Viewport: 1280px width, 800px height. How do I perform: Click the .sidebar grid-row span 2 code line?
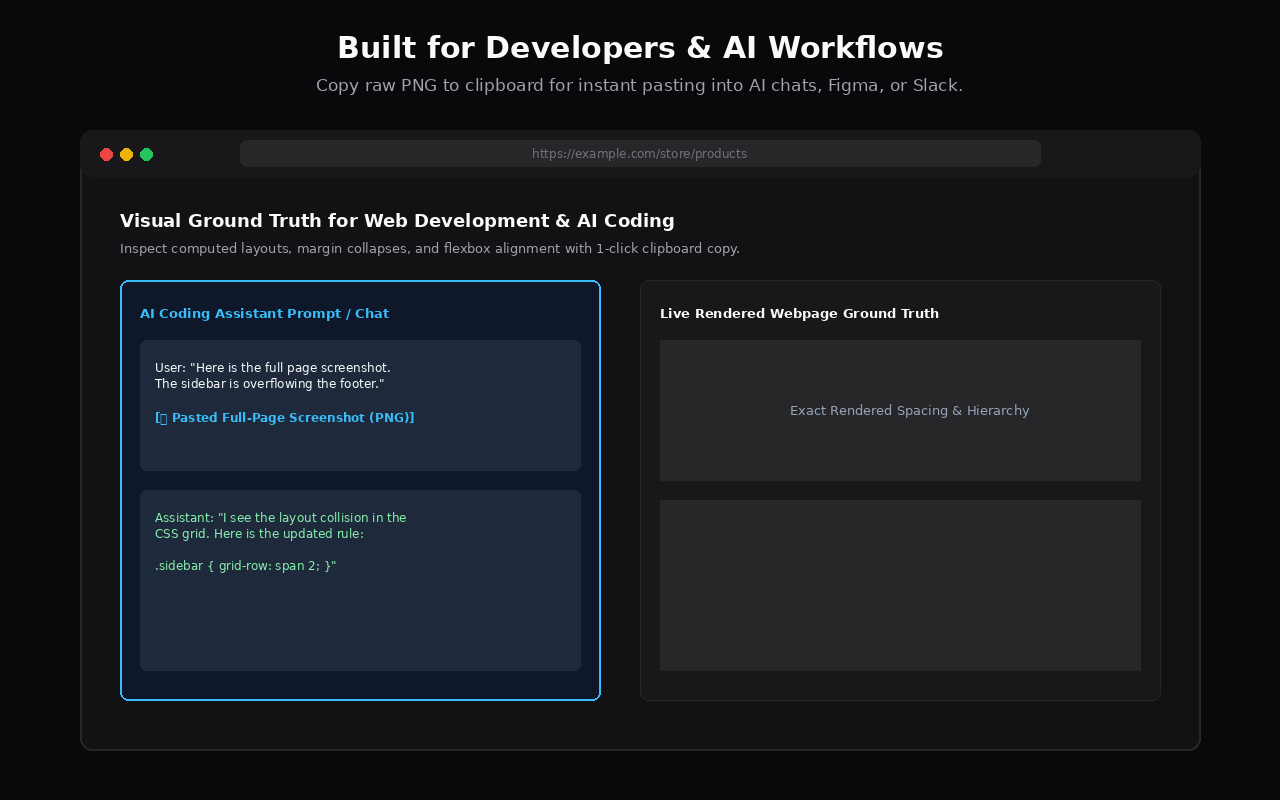pos(246,566)
